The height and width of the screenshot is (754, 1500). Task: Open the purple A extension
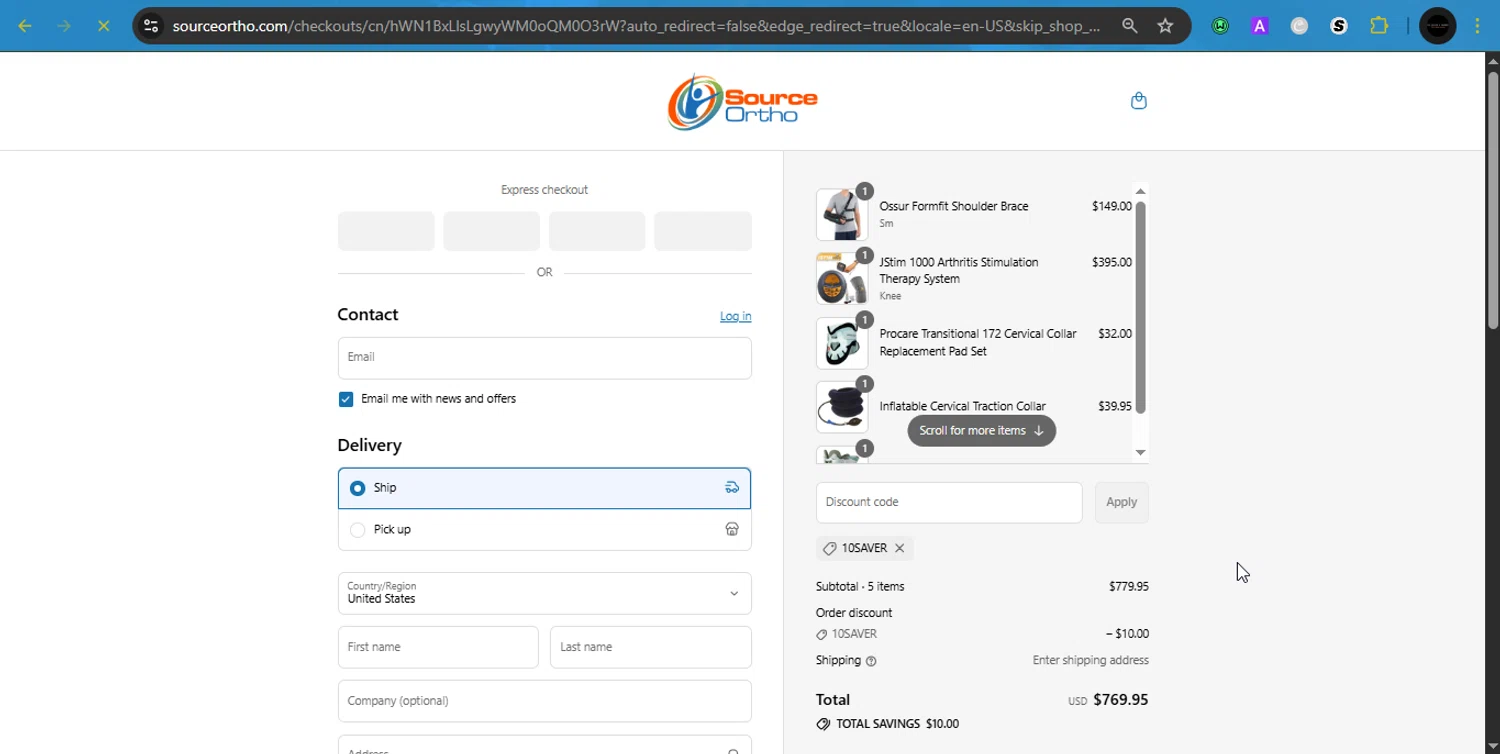tap(1260, 26)
